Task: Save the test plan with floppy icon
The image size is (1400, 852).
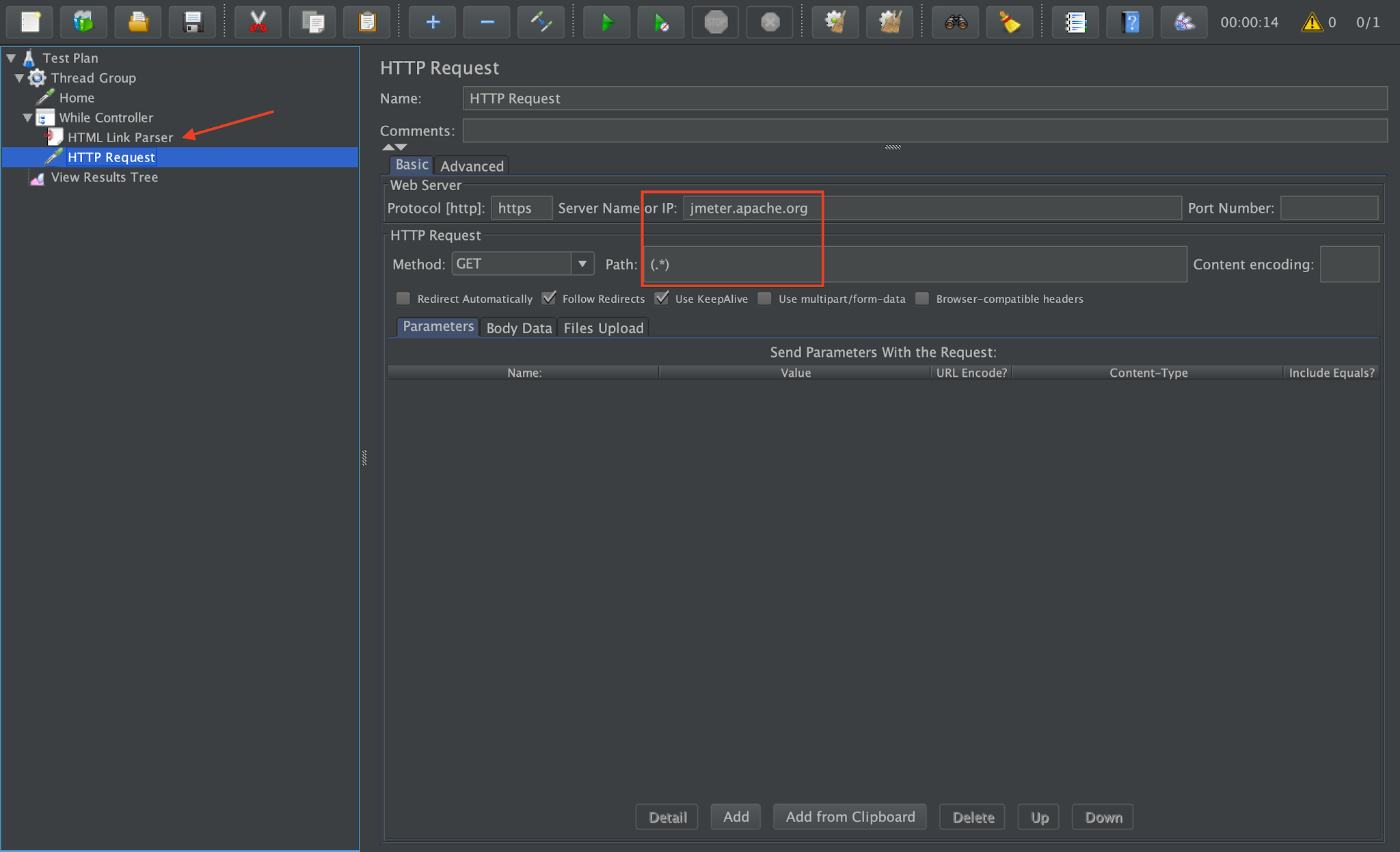Action: (x=193, y=22)
